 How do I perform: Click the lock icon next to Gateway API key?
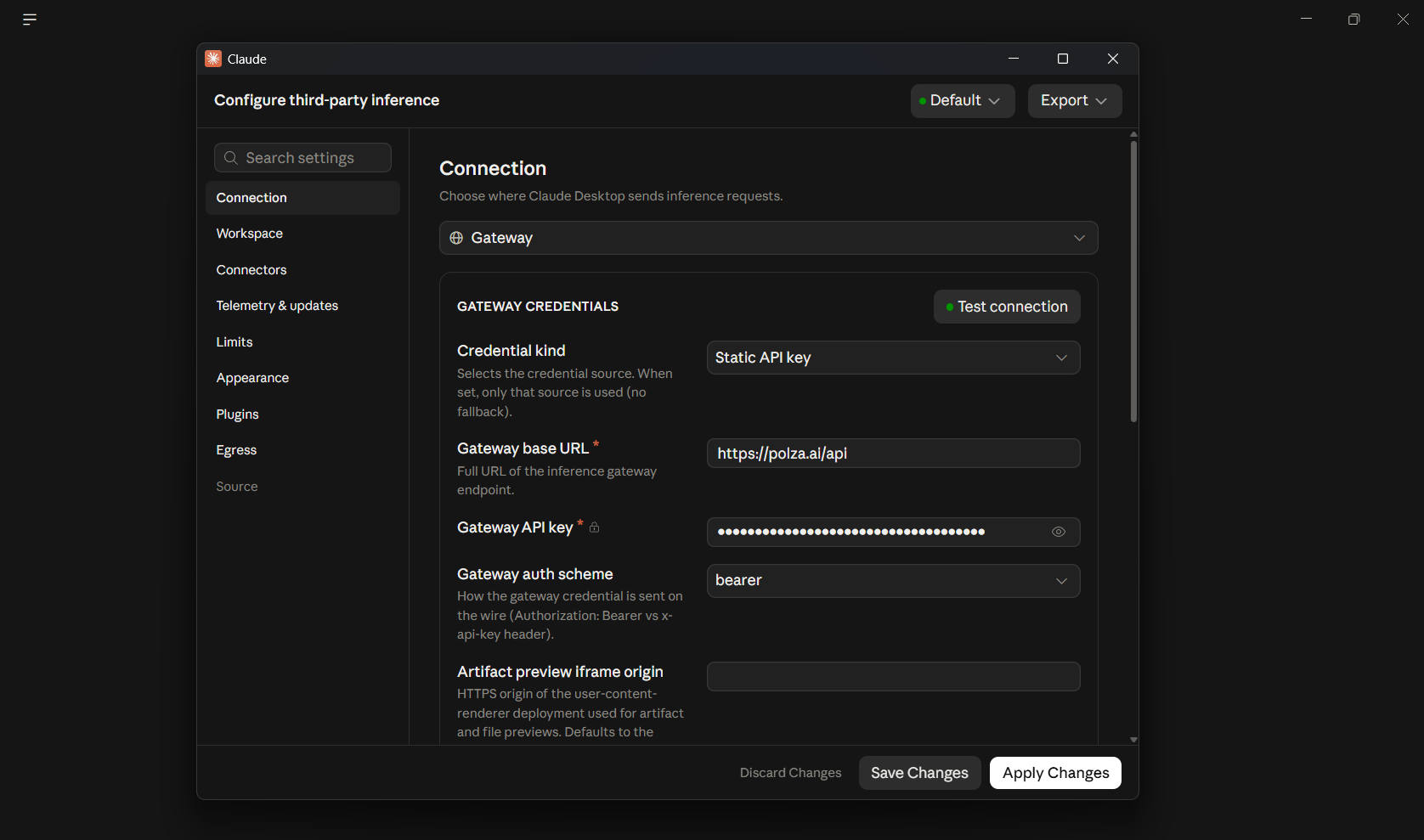click(595, 527)
